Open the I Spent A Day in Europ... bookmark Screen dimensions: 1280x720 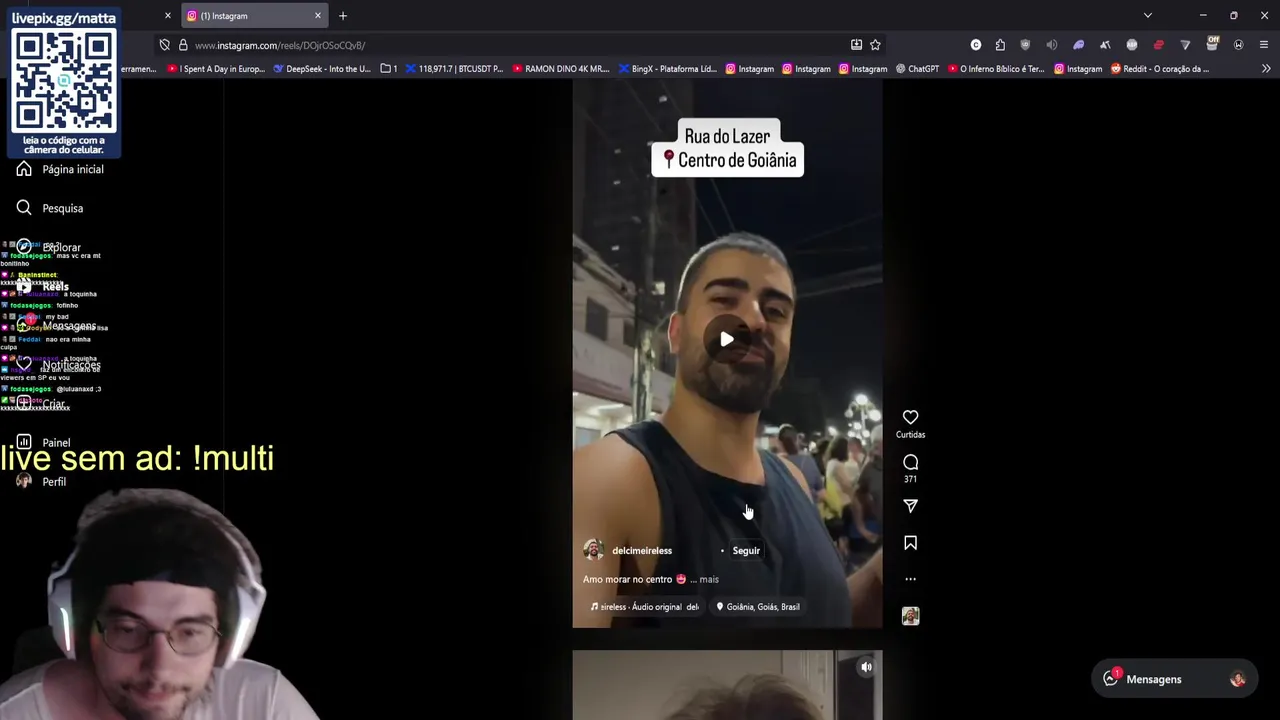(215, 69)
